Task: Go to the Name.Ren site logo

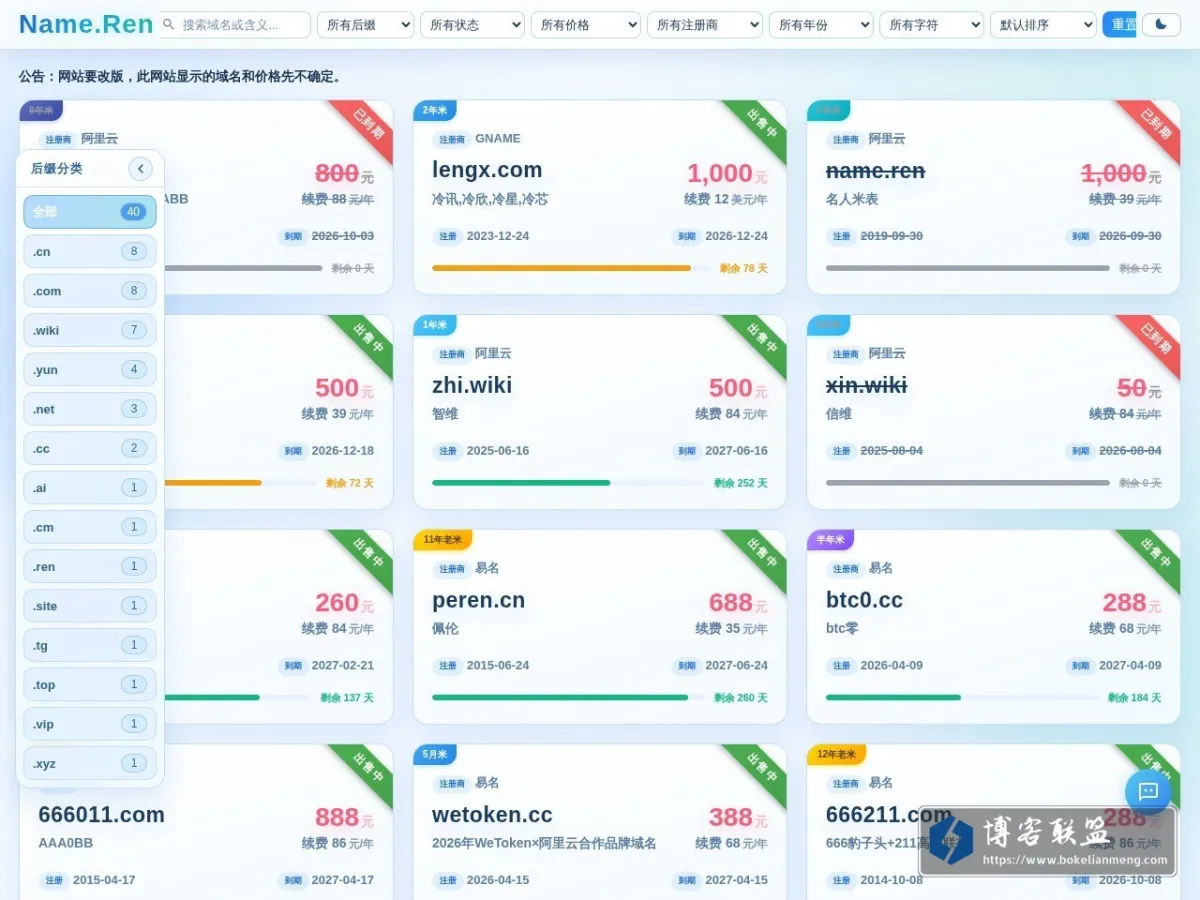Action: pyautogui.click(x=86, y=24)
